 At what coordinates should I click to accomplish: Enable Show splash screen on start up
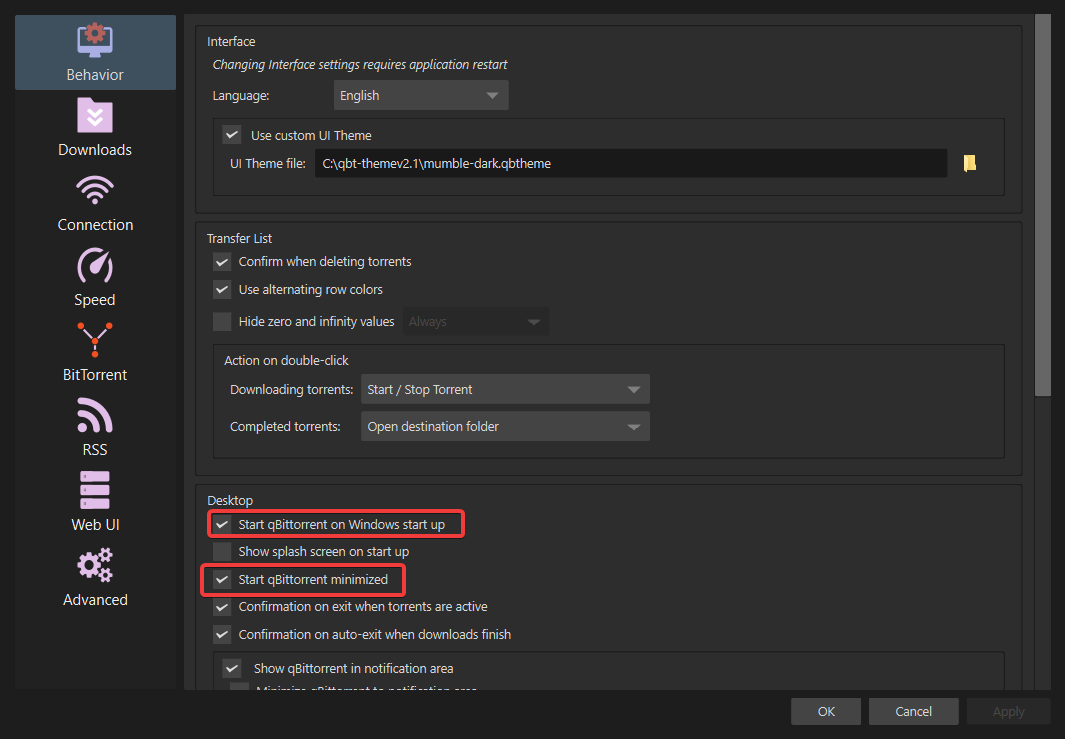click(x=222, y=552)
